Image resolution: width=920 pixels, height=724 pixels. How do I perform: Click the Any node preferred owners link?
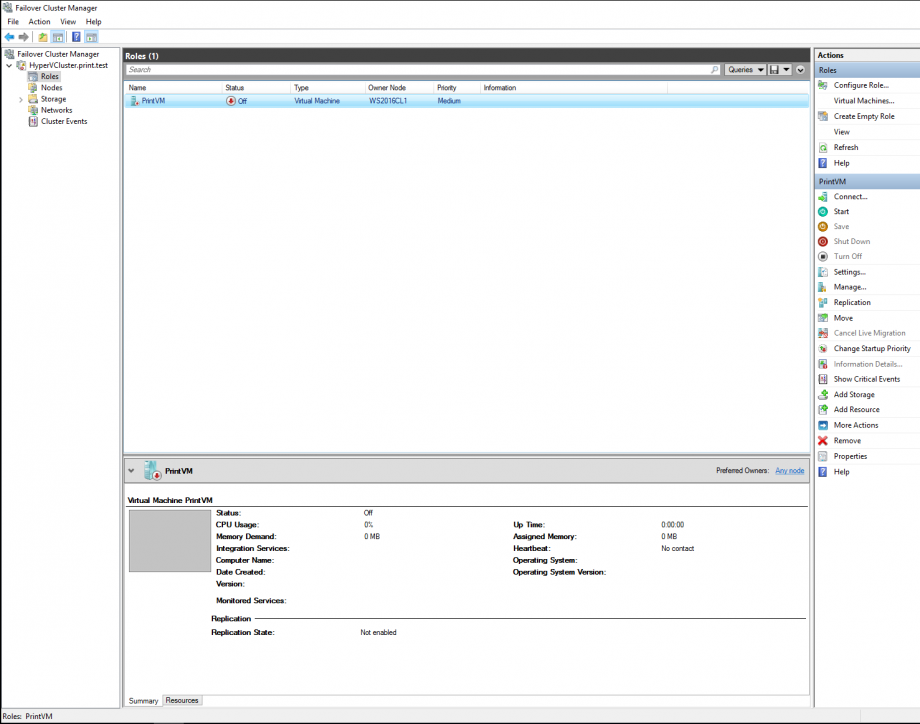click(789, 470)
